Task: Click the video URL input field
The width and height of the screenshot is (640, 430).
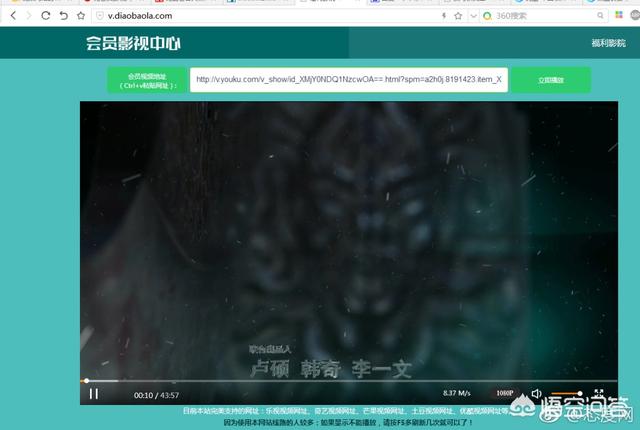Action: 350,80
